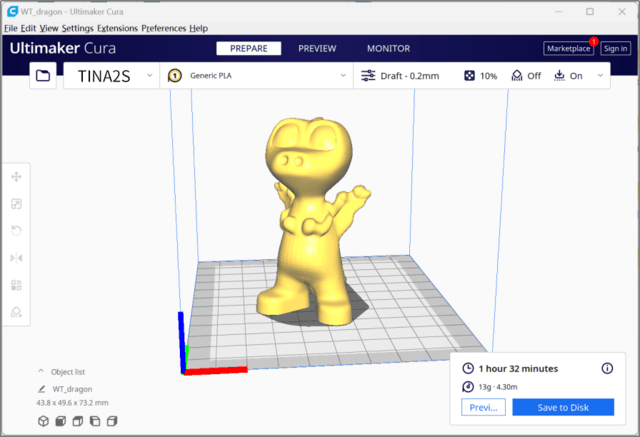Screen dimensions: 640x437
Task: Click the Save to Disk button
Action: pyautogui.click(x=563, y=407)
